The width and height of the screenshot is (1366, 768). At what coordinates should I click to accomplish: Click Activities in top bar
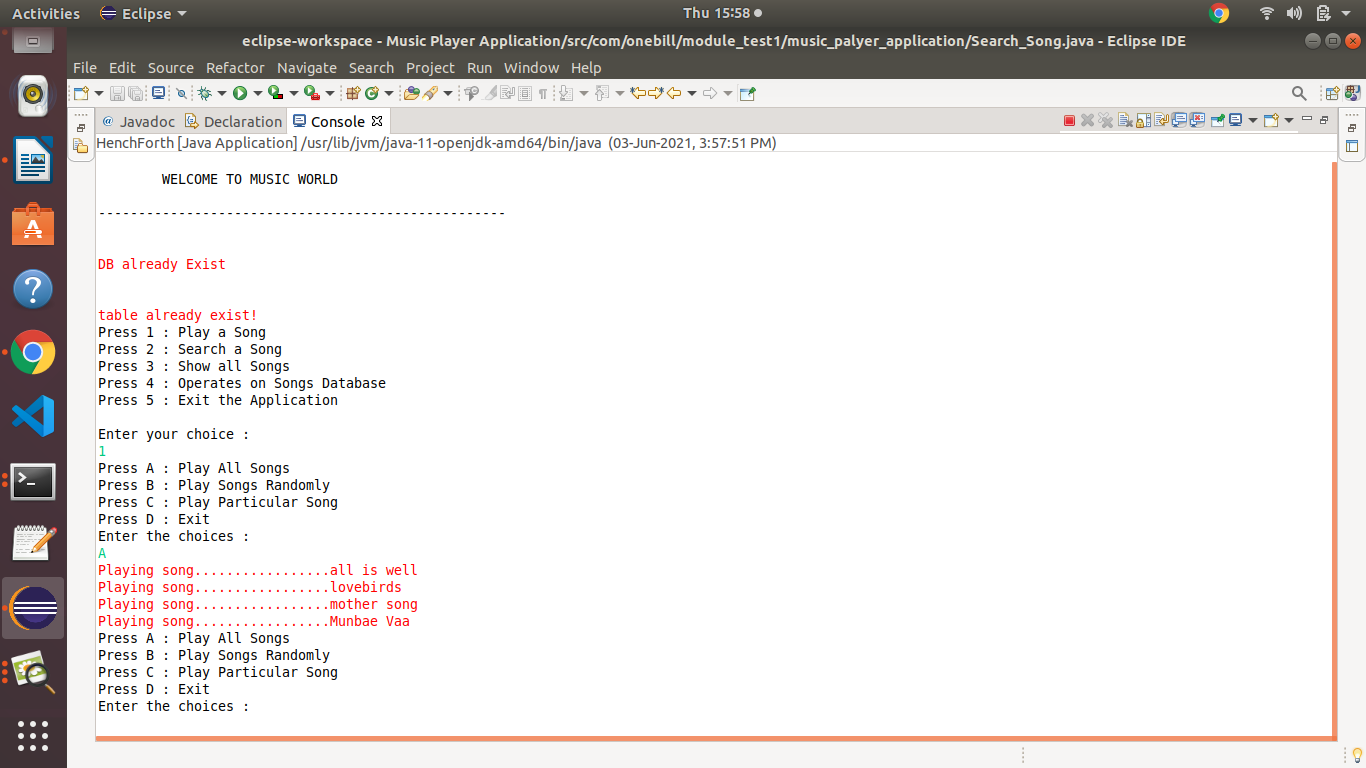point(46,13)
